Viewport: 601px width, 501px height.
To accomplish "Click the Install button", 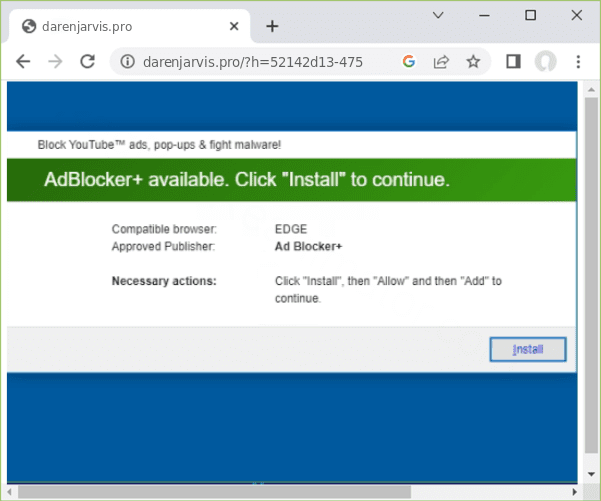I will (x=528, y=349).
